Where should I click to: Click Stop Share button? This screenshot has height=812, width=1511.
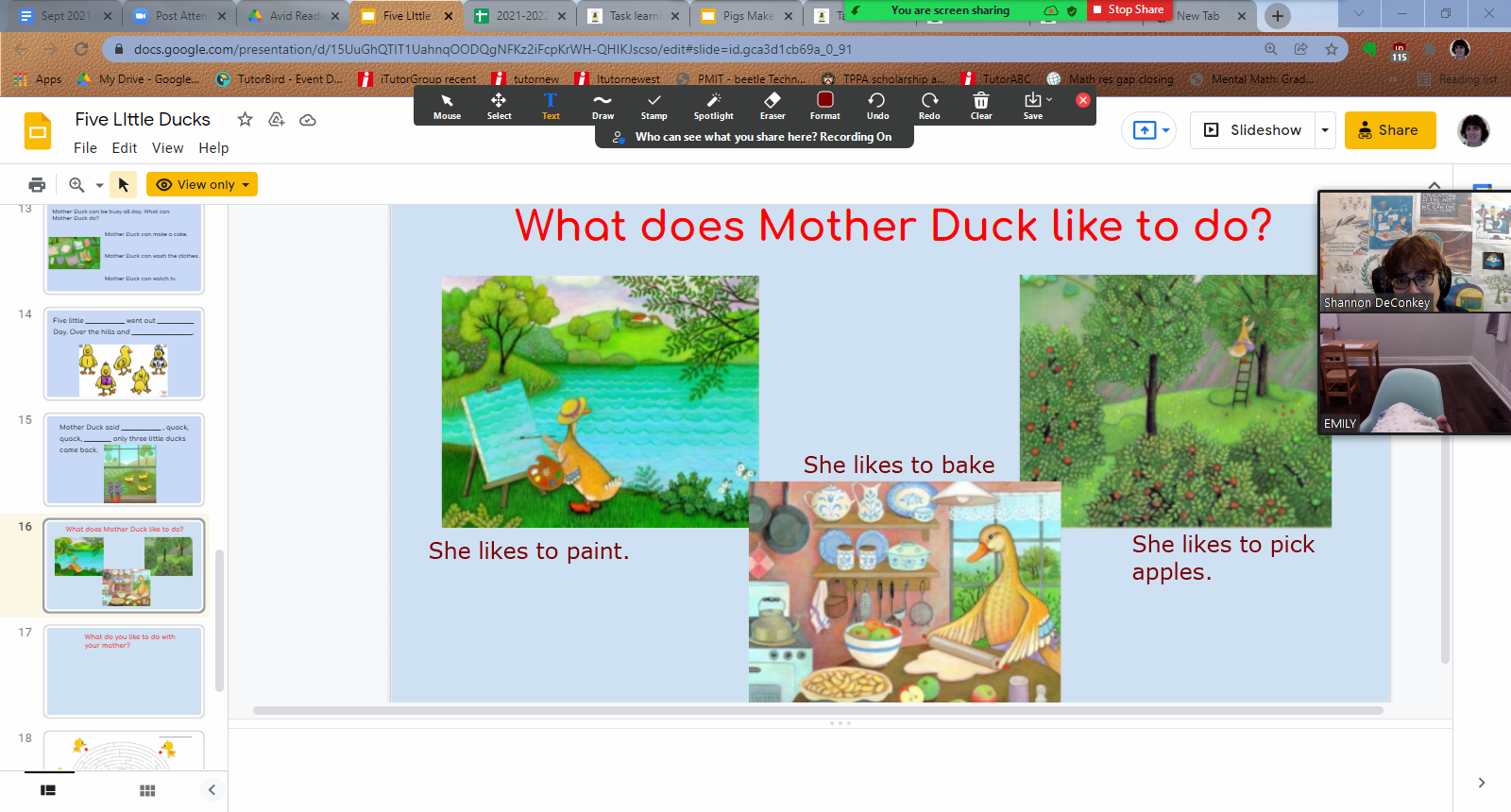[x=1129, y=9]
